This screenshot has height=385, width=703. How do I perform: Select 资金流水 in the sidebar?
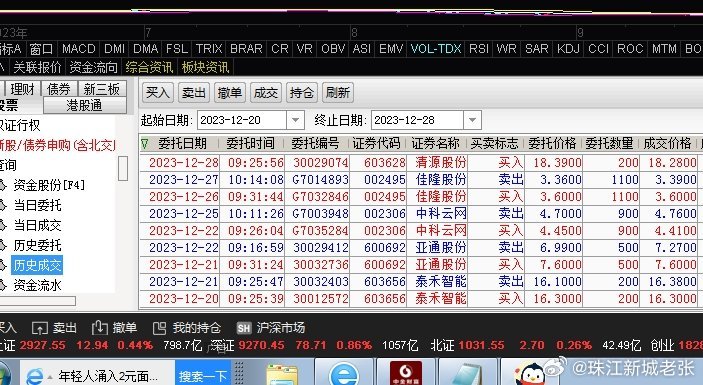(37, 285)
